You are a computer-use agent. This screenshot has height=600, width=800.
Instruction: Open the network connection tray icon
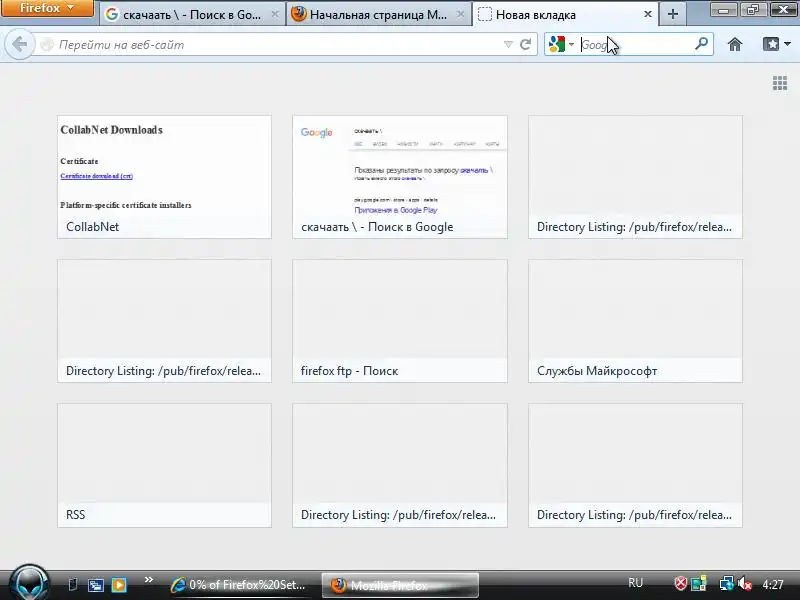coord(726,584)
